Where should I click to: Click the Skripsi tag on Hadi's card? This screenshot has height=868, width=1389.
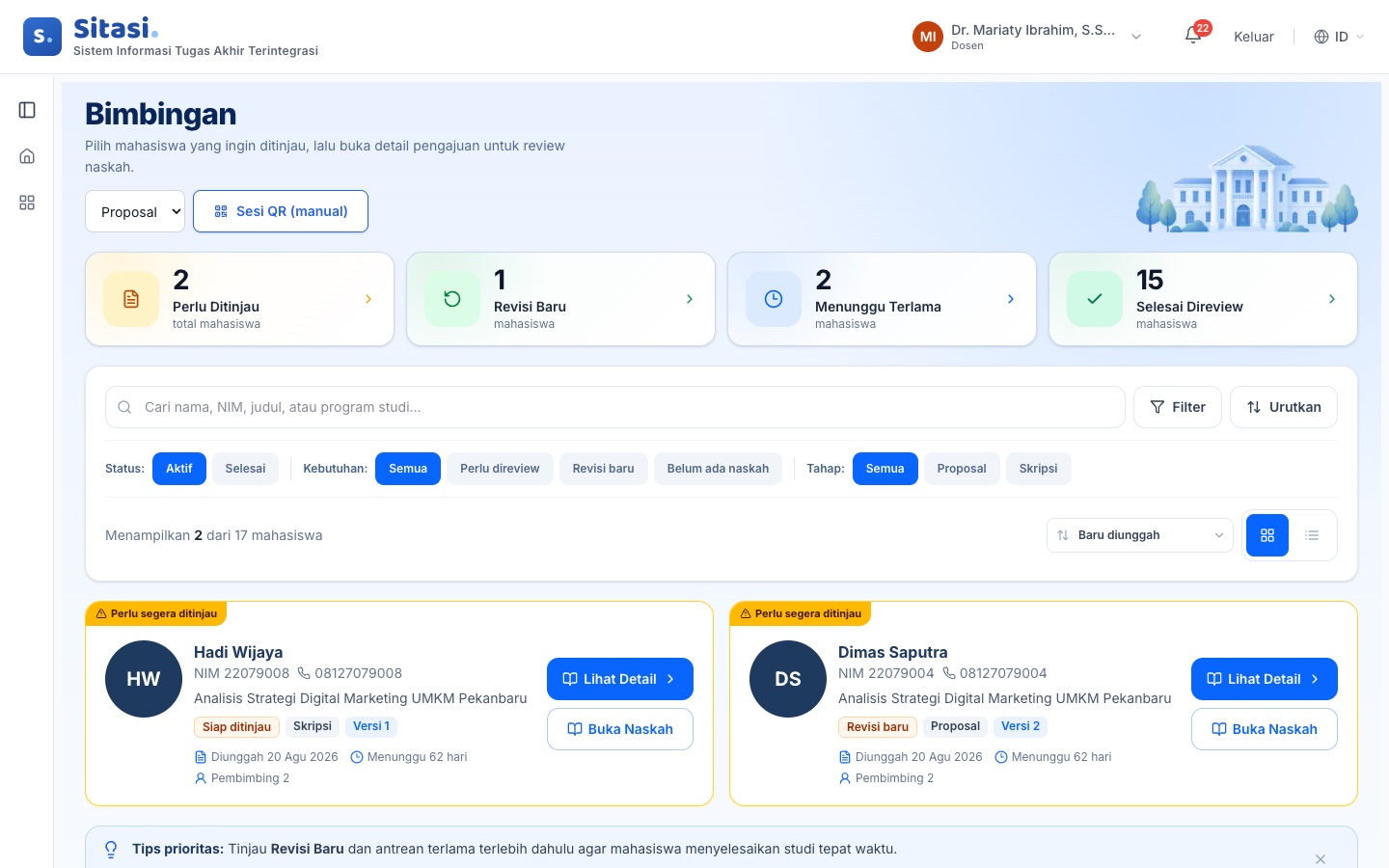(x=313, y=726)
